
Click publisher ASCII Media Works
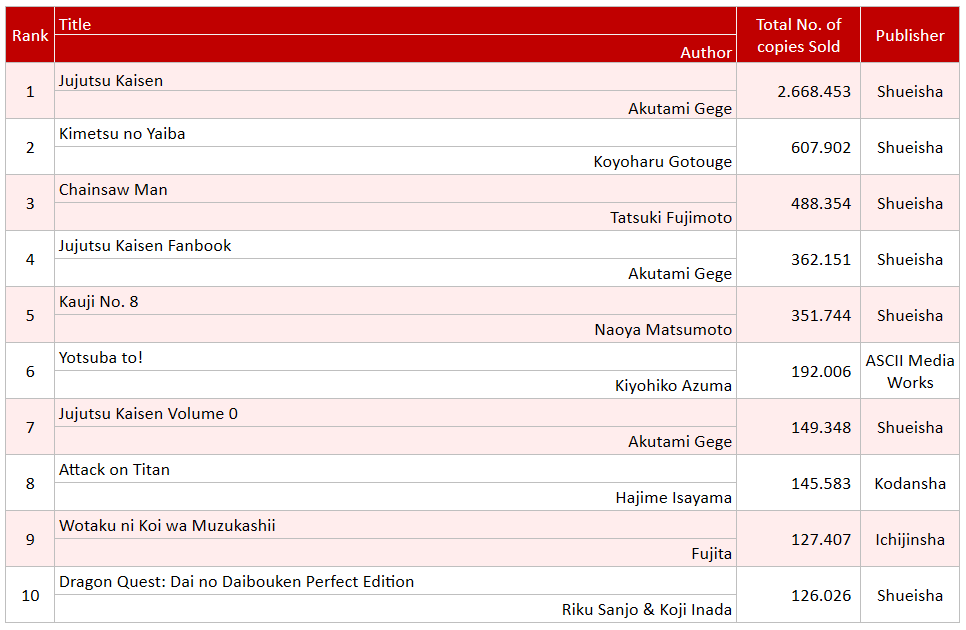(910, 371)
